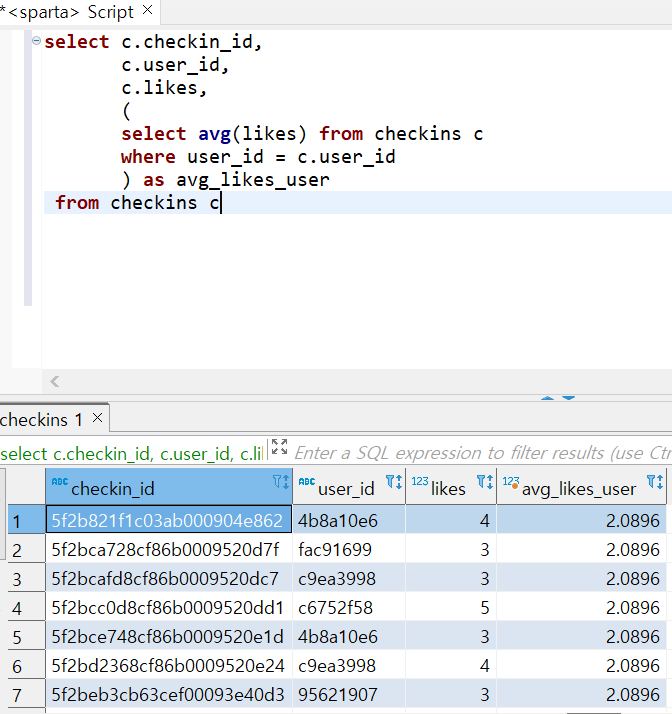This screenshot has height=714, width=672.
Task: Select cell 5f2bce748cf86b0009520e1d
Action: 169,637
